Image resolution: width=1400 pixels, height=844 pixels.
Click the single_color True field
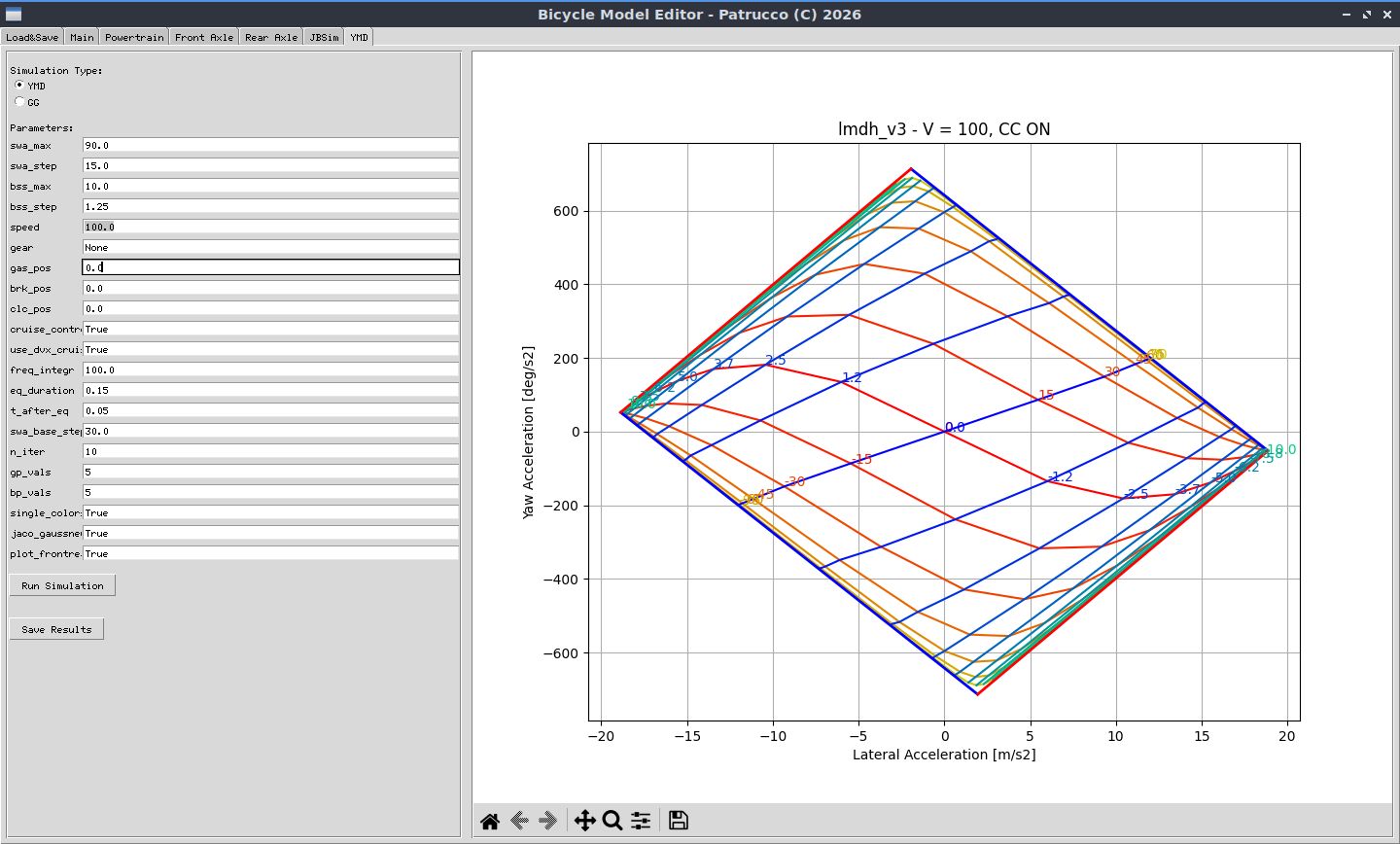point(270,512)
